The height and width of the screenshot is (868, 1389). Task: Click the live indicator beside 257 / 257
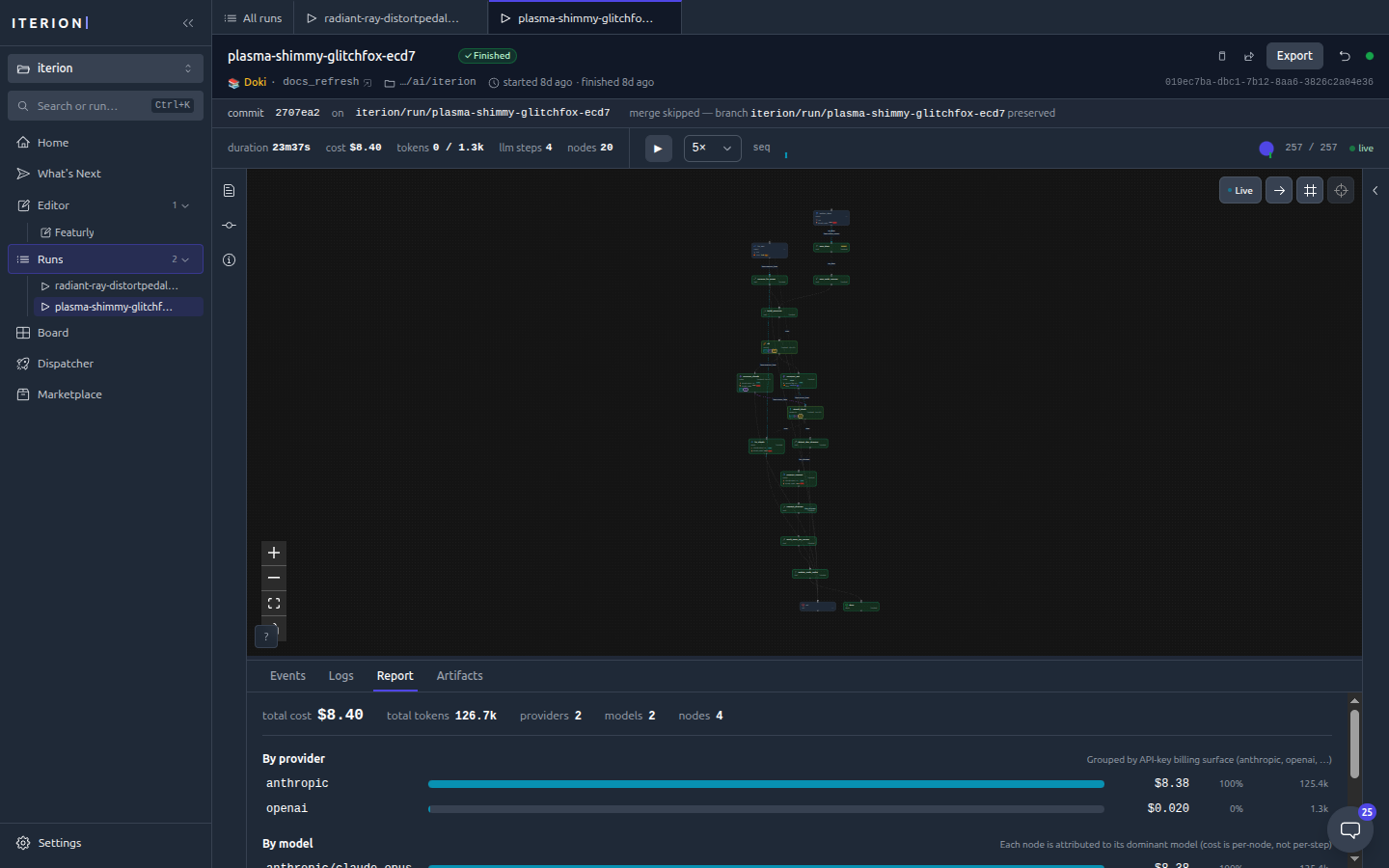click(1361, 149)
